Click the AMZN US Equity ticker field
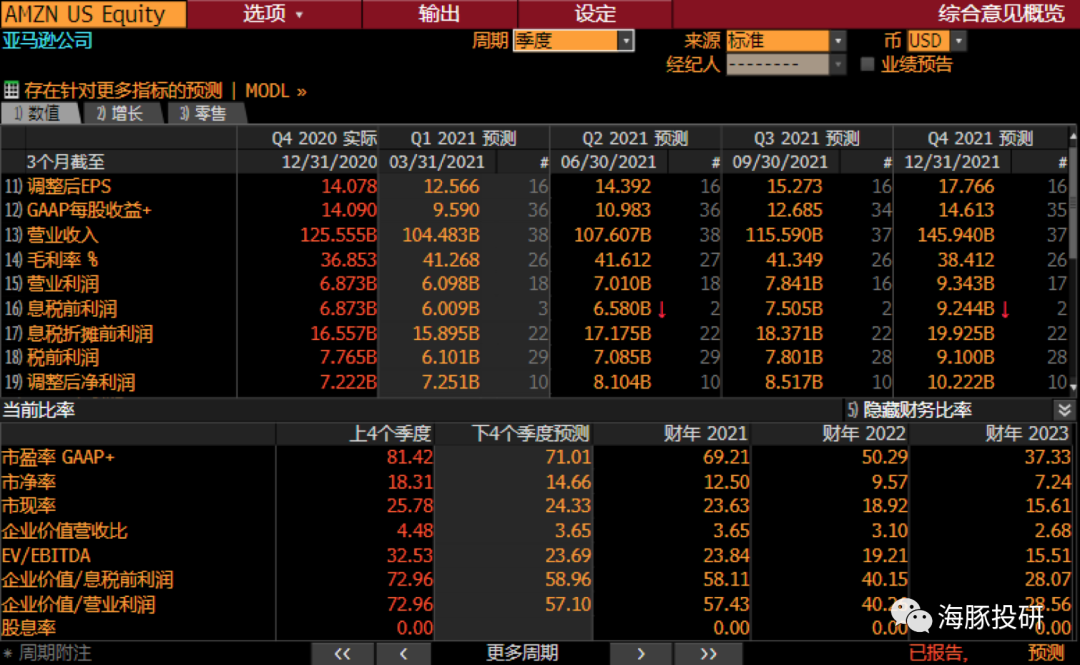This screenshot has height=665, width=1080. tap(94, 14)
